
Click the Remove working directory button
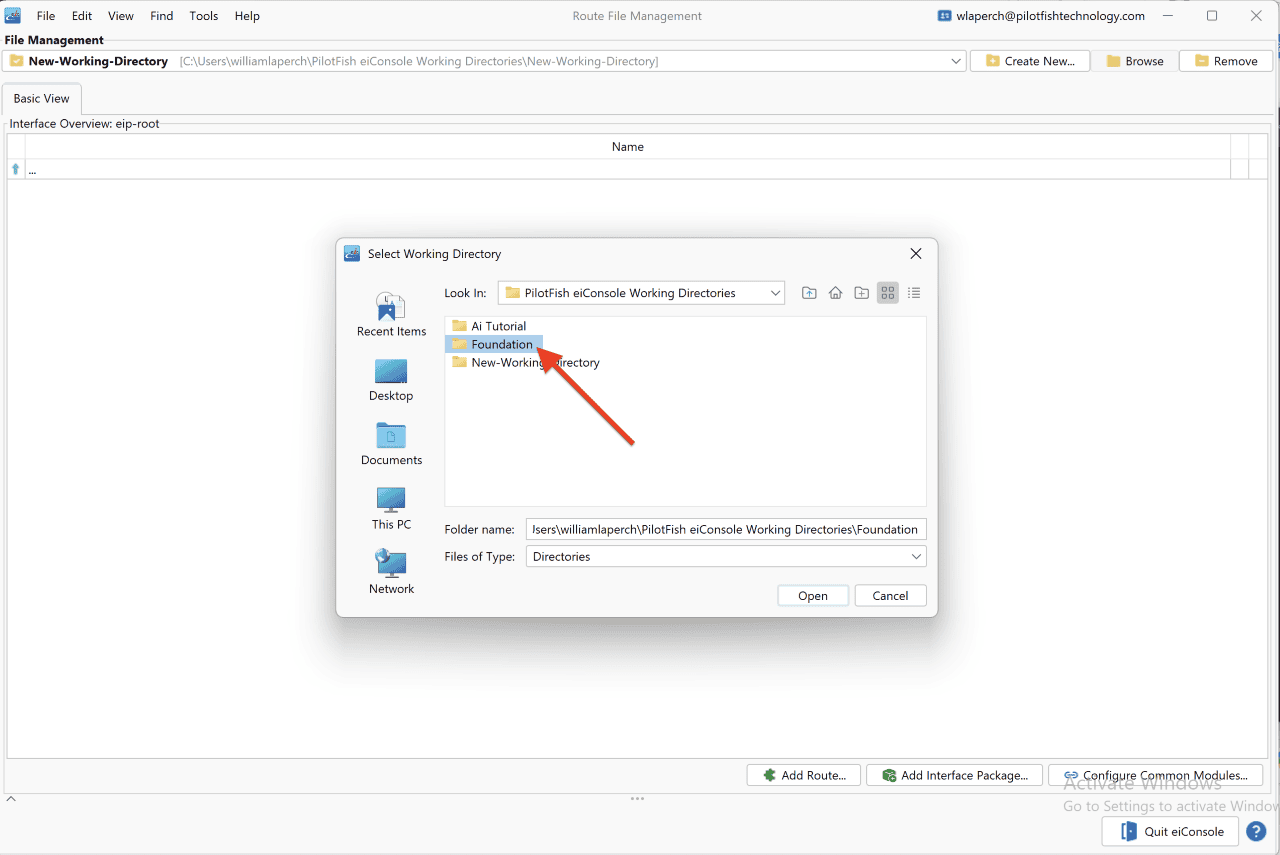point(1226,61)
